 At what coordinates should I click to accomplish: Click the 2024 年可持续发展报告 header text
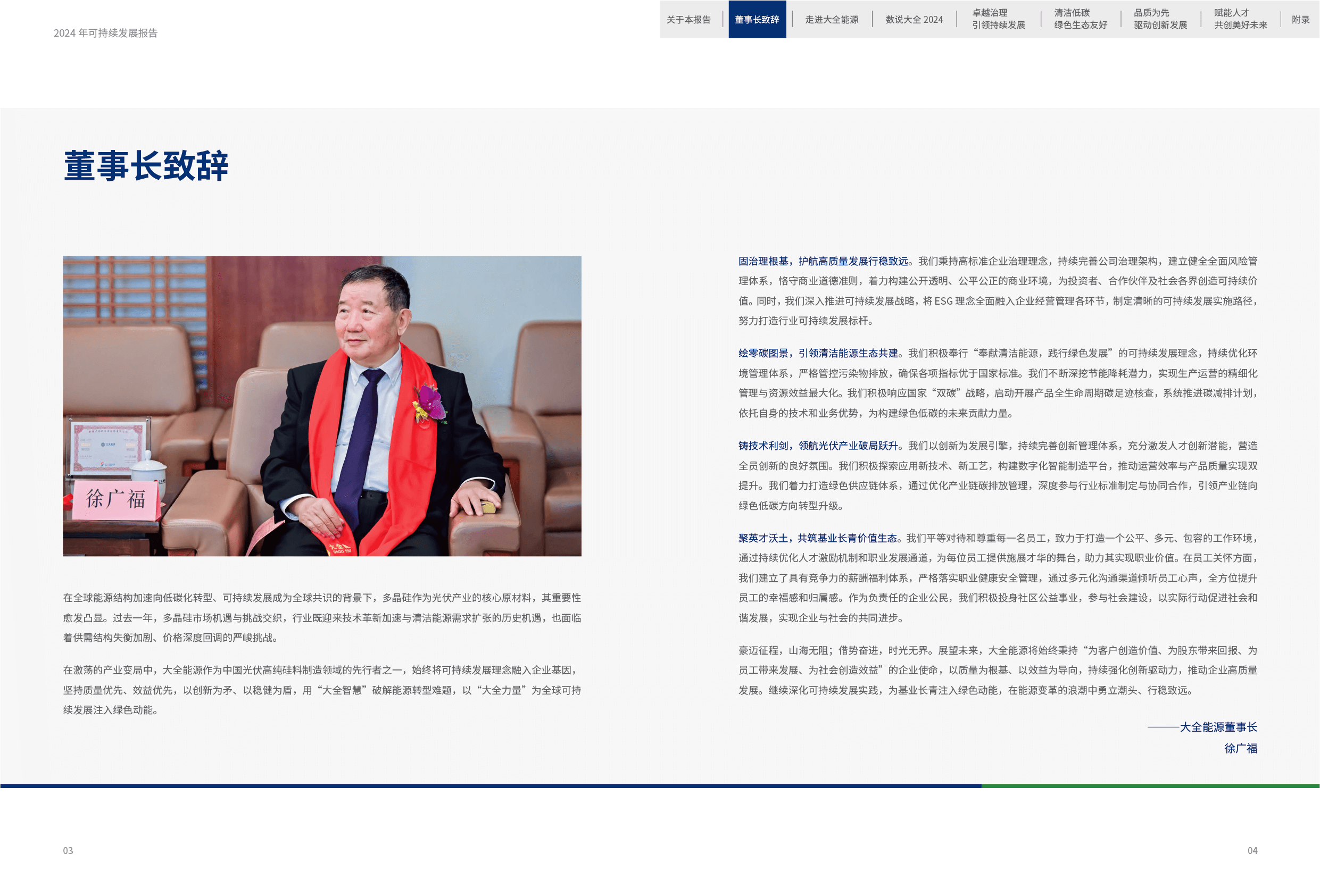click(106, 33)
